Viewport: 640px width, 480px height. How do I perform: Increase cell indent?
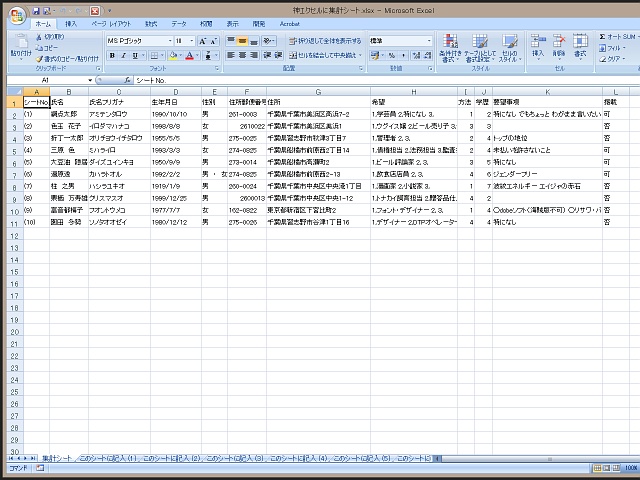[x=278, y=55]
